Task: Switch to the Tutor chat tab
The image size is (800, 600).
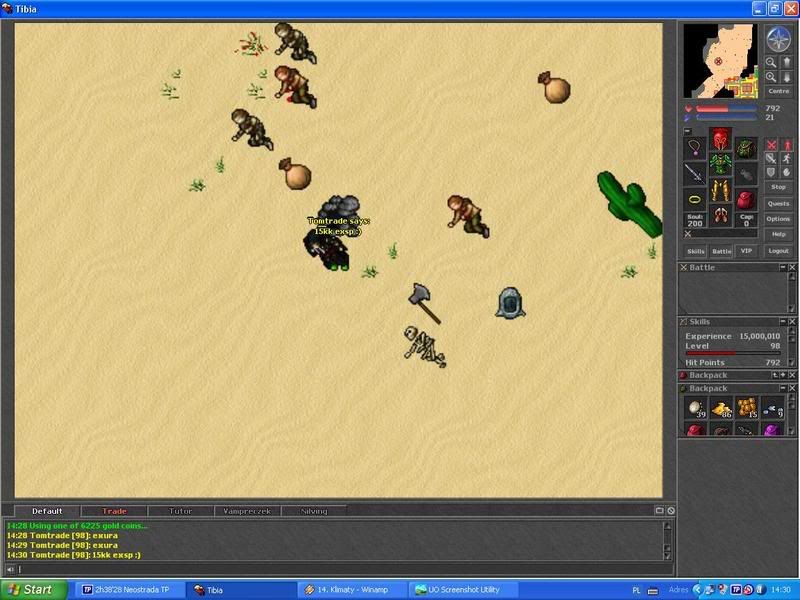Action: (x=181, y=511)
